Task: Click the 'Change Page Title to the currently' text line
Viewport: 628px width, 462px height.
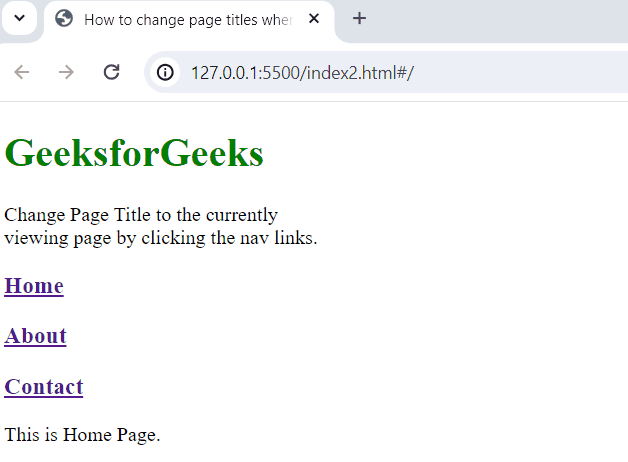Action: (140, 215)
